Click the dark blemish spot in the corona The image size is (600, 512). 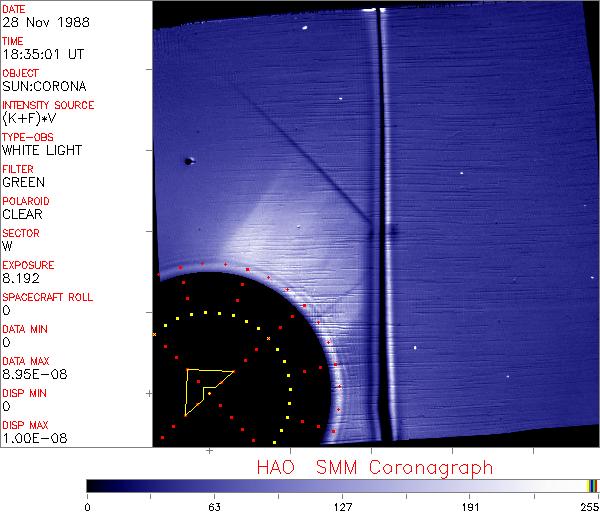tap(189, 160)
